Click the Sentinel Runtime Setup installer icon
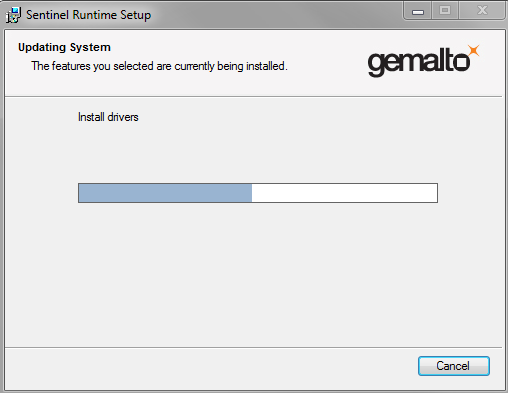 (x=13, y=15)
